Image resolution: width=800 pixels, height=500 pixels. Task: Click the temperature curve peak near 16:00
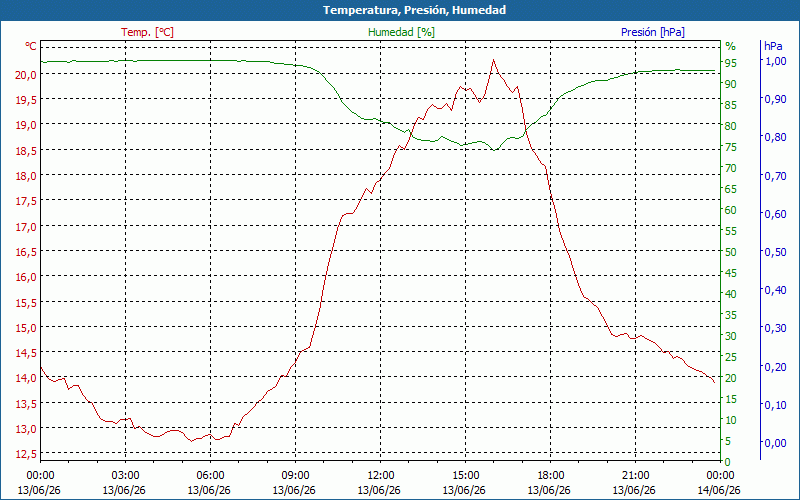tap(493, 60)
